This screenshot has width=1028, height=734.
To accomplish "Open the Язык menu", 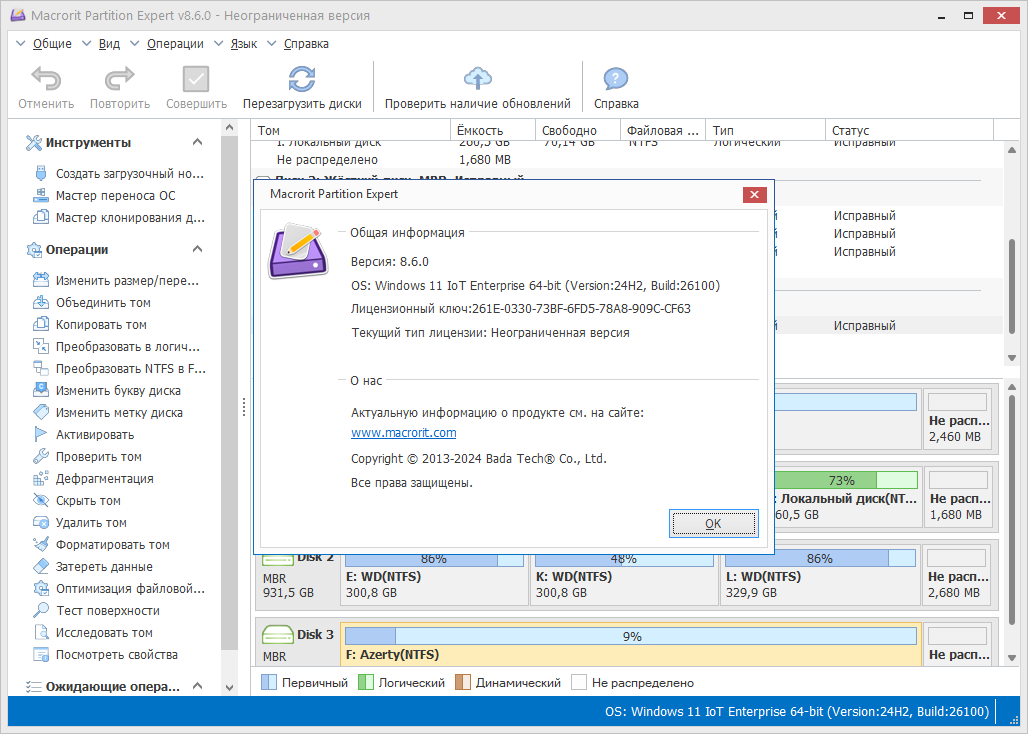I will point(243,44).
